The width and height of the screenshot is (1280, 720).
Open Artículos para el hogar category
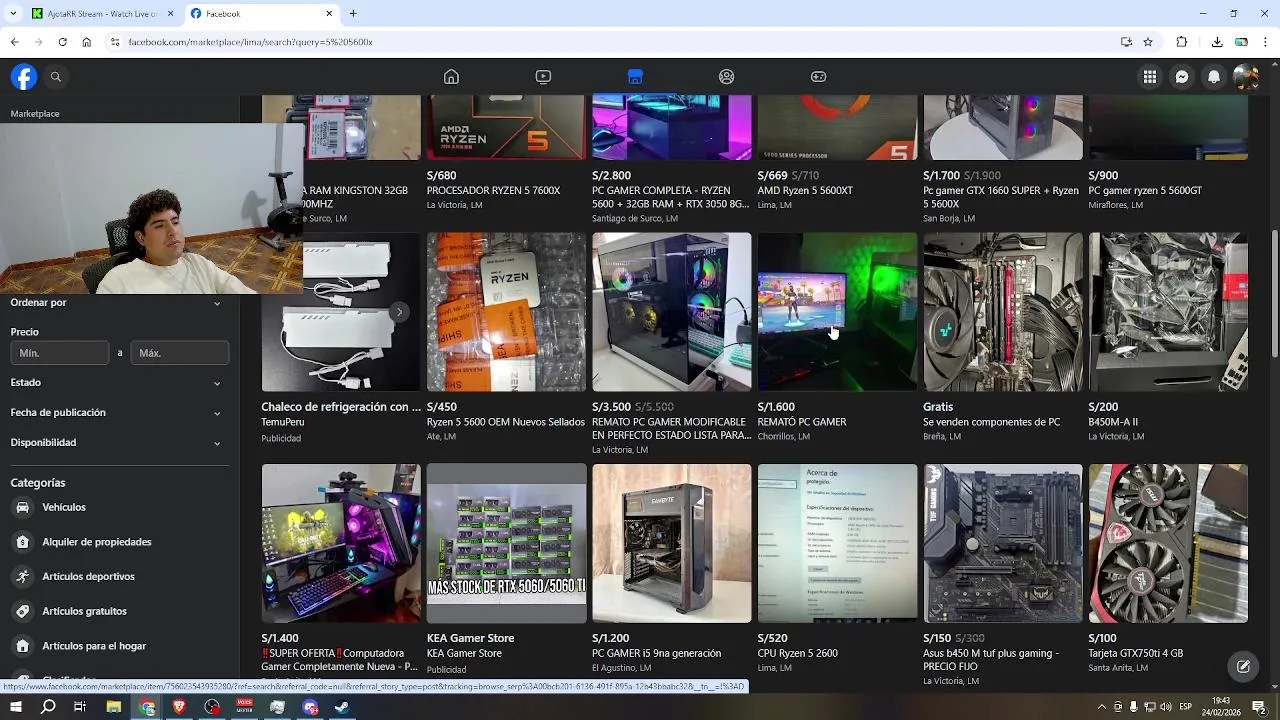click(120, 646)
